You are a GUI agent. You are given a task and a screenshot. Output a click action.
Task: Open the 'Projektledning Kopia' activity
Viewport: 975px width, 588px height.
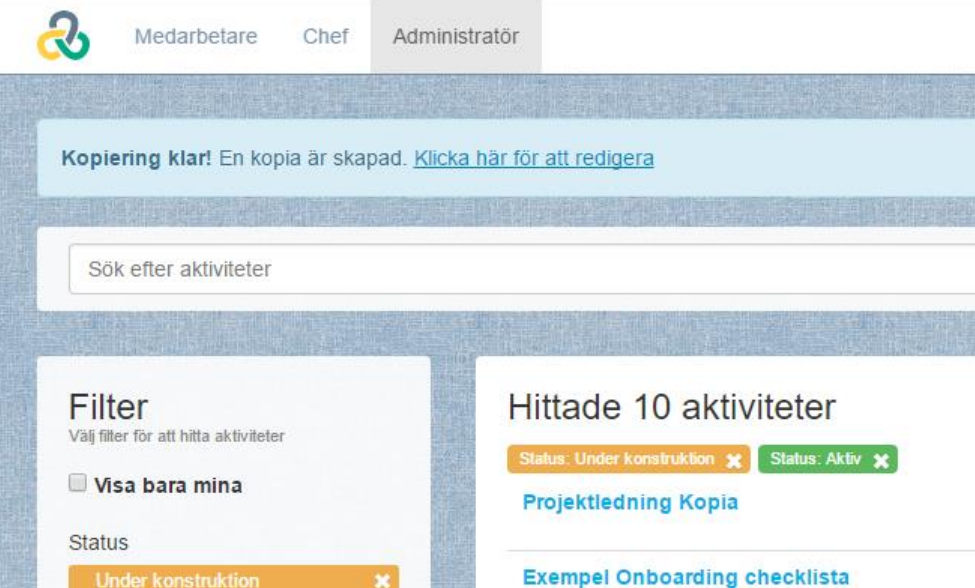point(630,502)
